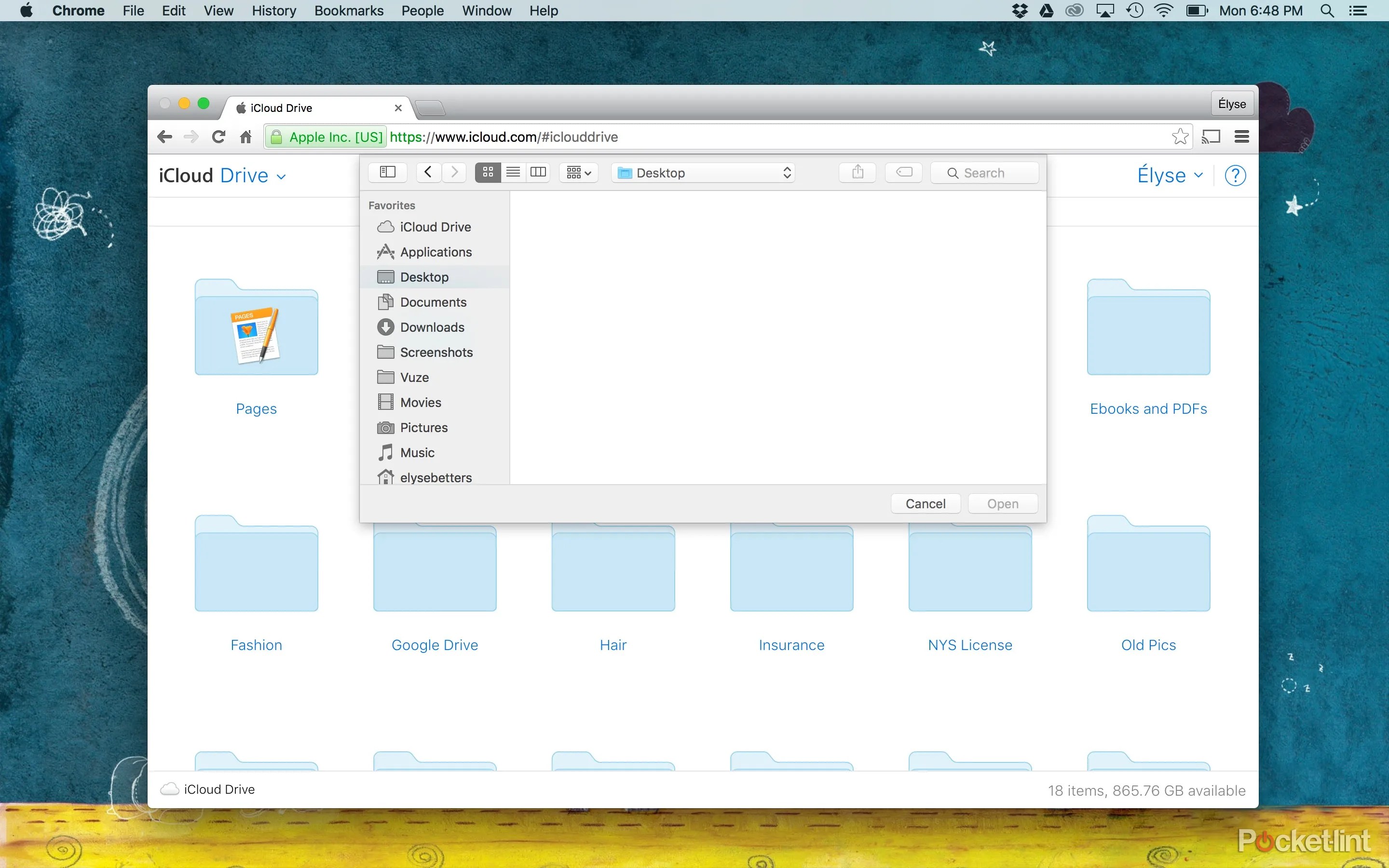Switch the file dialog to list view

point(513,172)
